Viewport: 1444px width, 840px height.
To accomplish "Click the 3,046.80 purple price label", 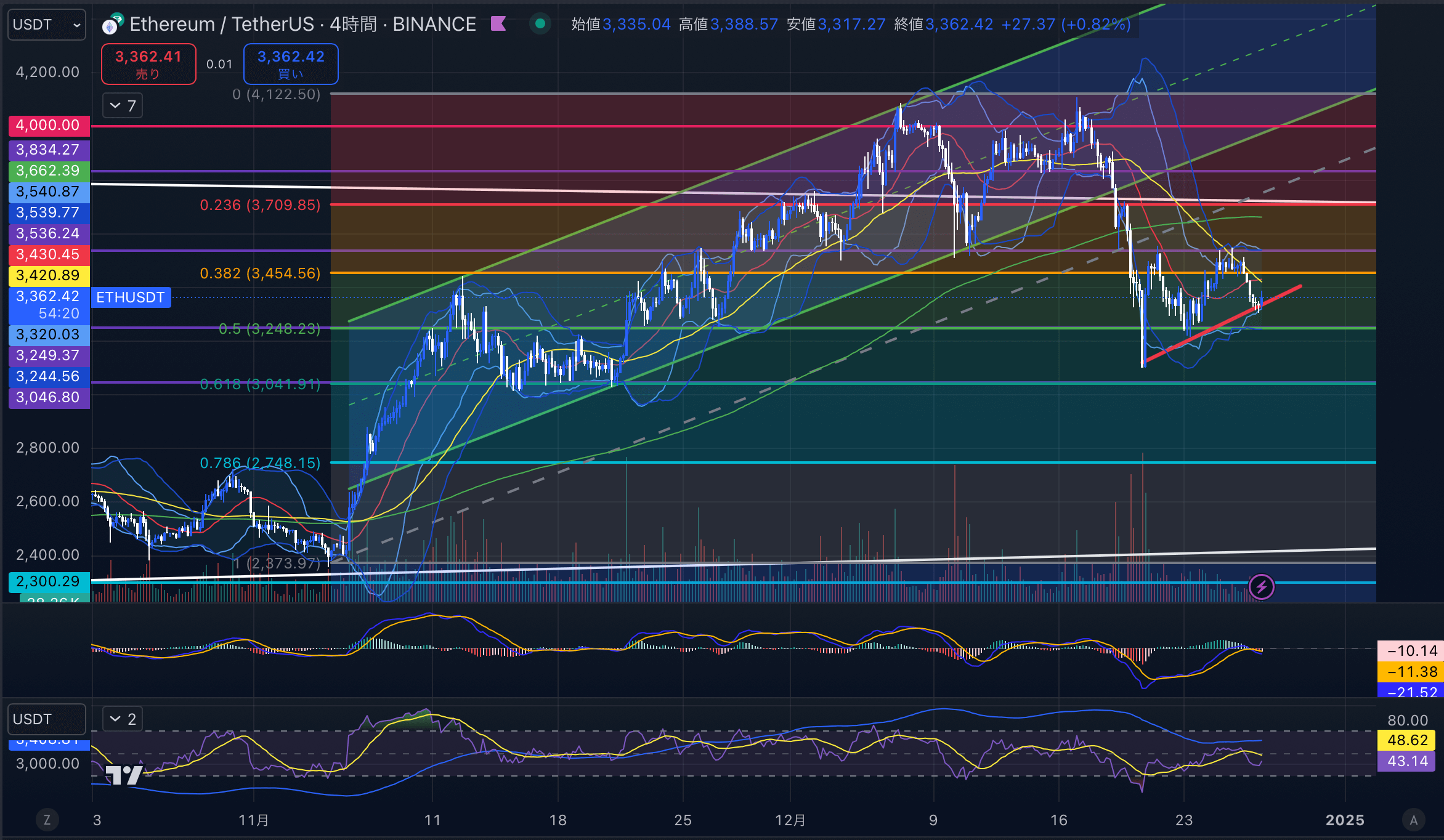I will pyautogui.click(x=49, y=397).
